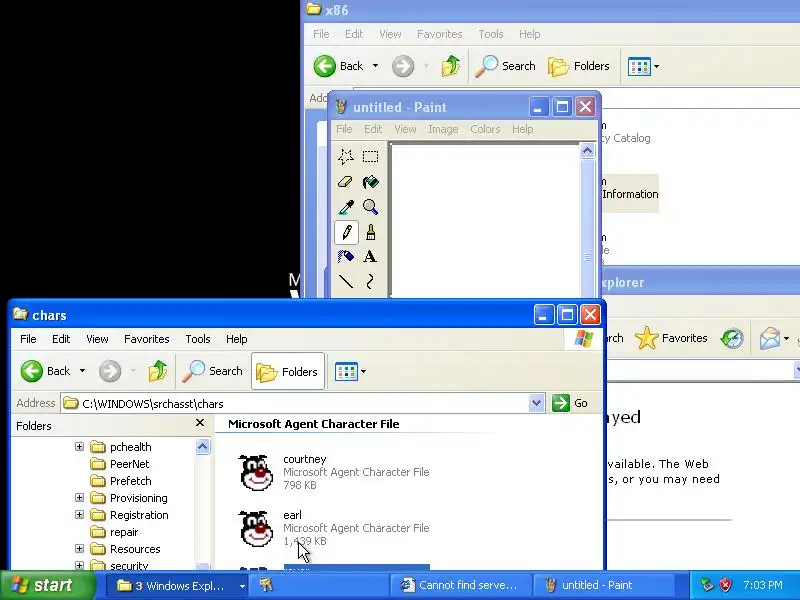Switch to the 'Cannot find server' taskbar button
This screenshot has width=800, height=600.
[x=461, y=585]
